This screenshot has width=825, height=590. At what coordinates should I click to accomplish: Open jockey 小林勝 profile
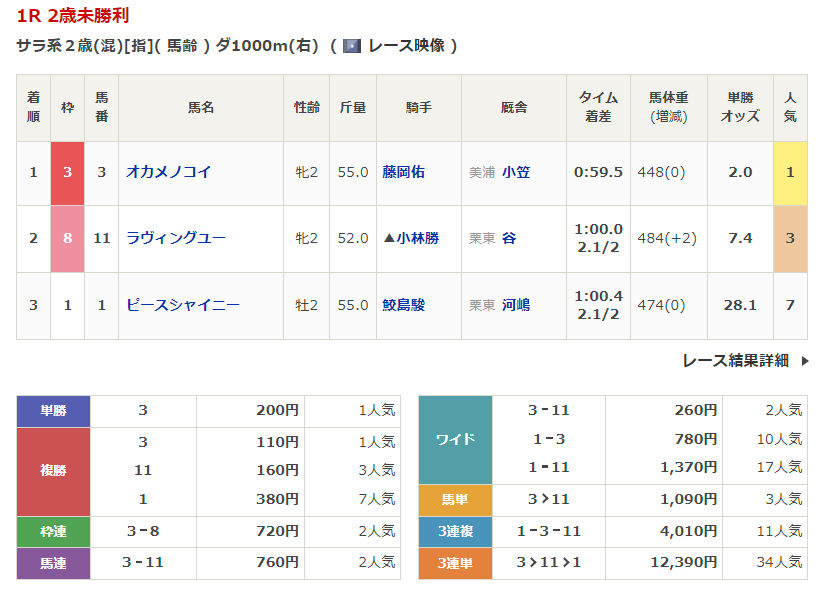[417, 238]
